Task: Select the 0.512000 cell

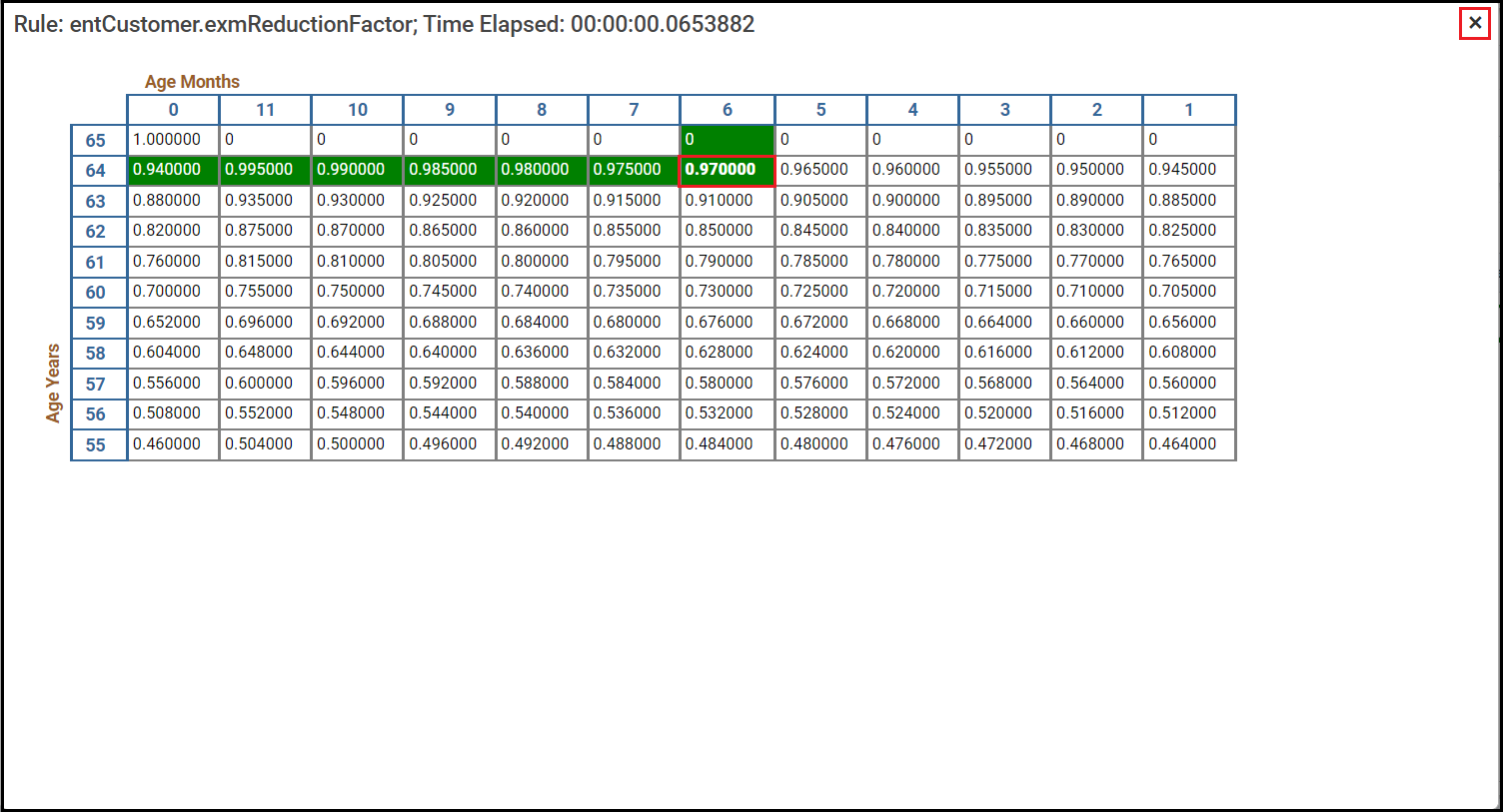Action: (x=1189, y=413)
